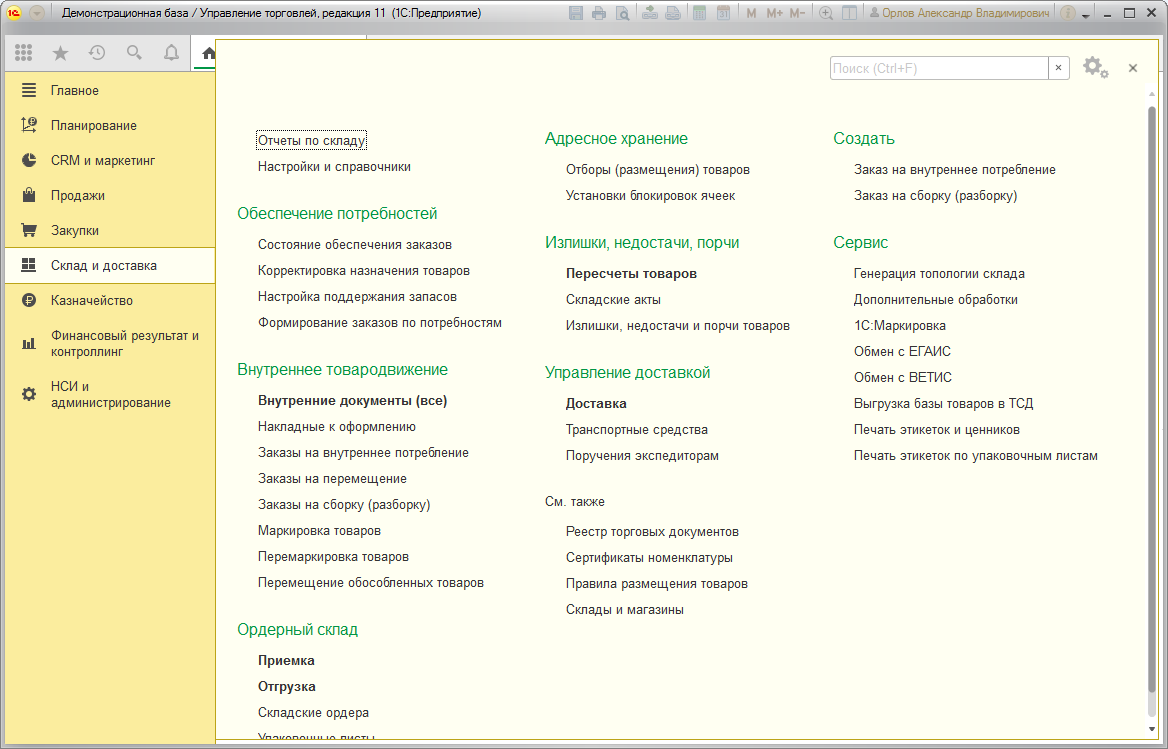
Task: Open the Calculator icon in title bar
Action: (x=699, y=13)
